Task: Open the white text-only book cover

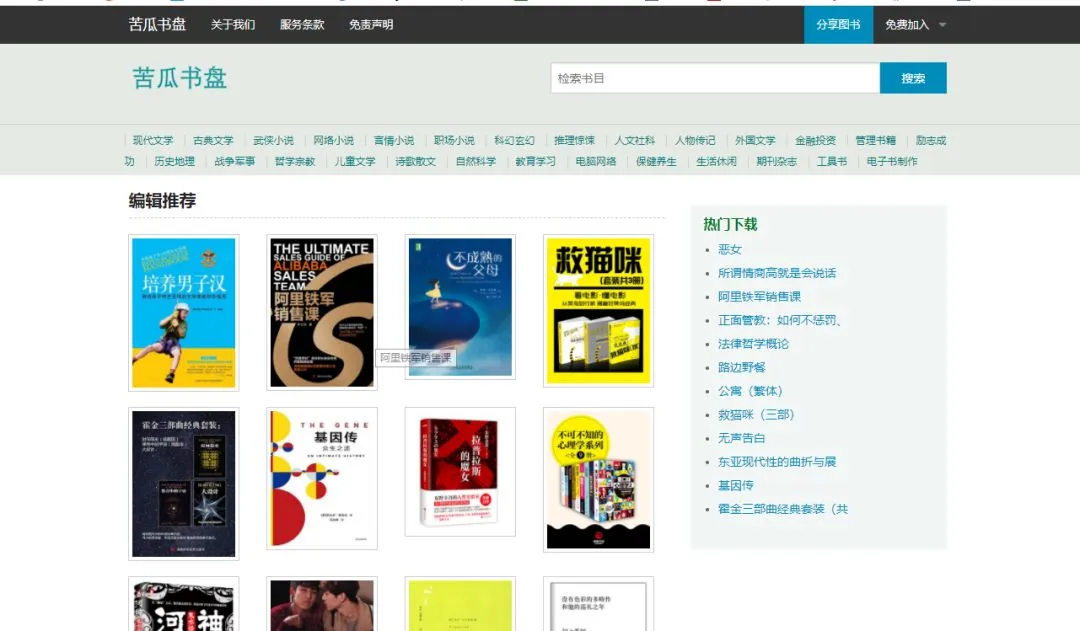Action: pos(599,604)
